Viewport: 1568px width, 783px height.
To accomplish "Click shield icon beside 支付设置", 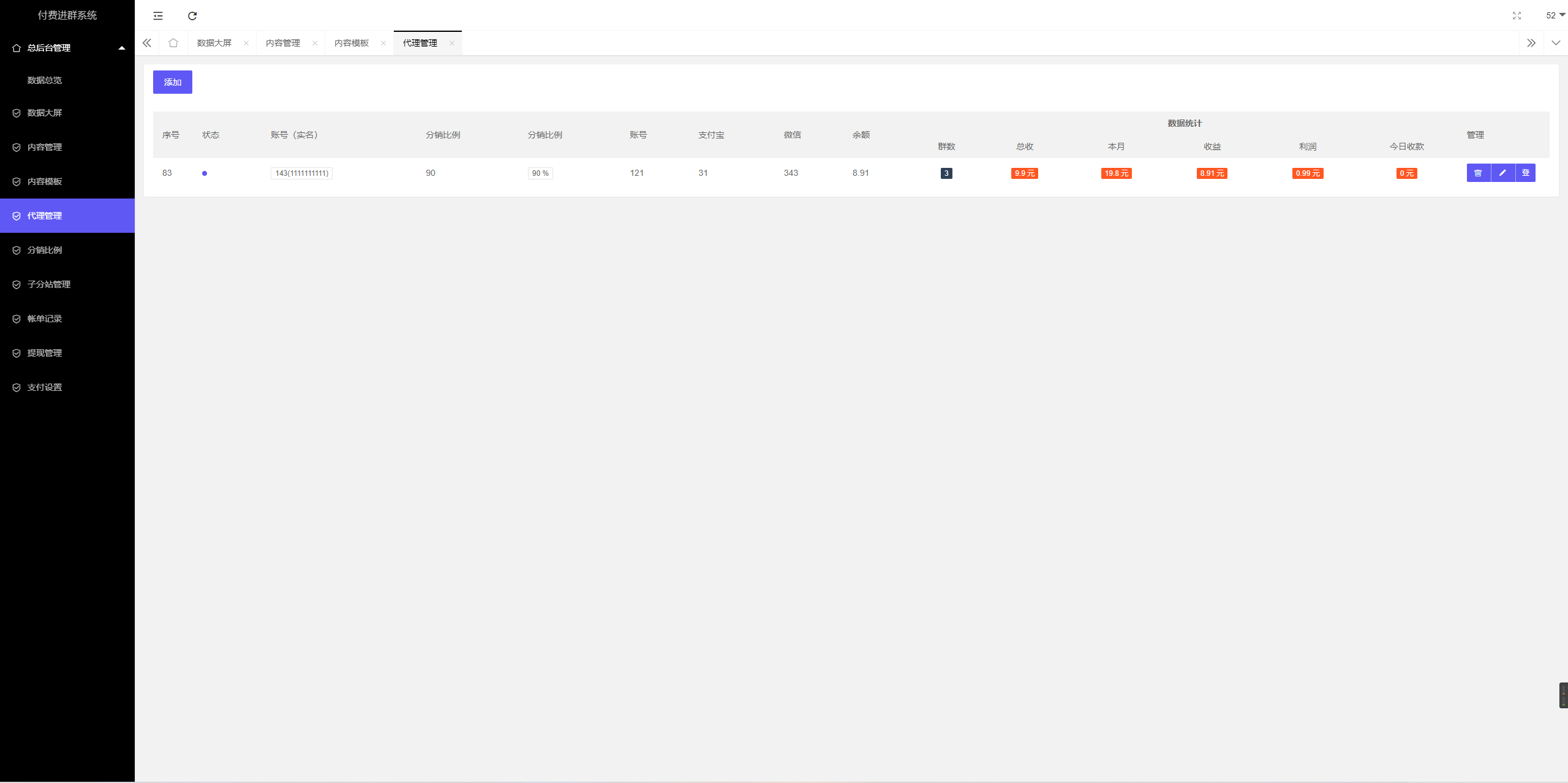I will (x=17, y=387).
